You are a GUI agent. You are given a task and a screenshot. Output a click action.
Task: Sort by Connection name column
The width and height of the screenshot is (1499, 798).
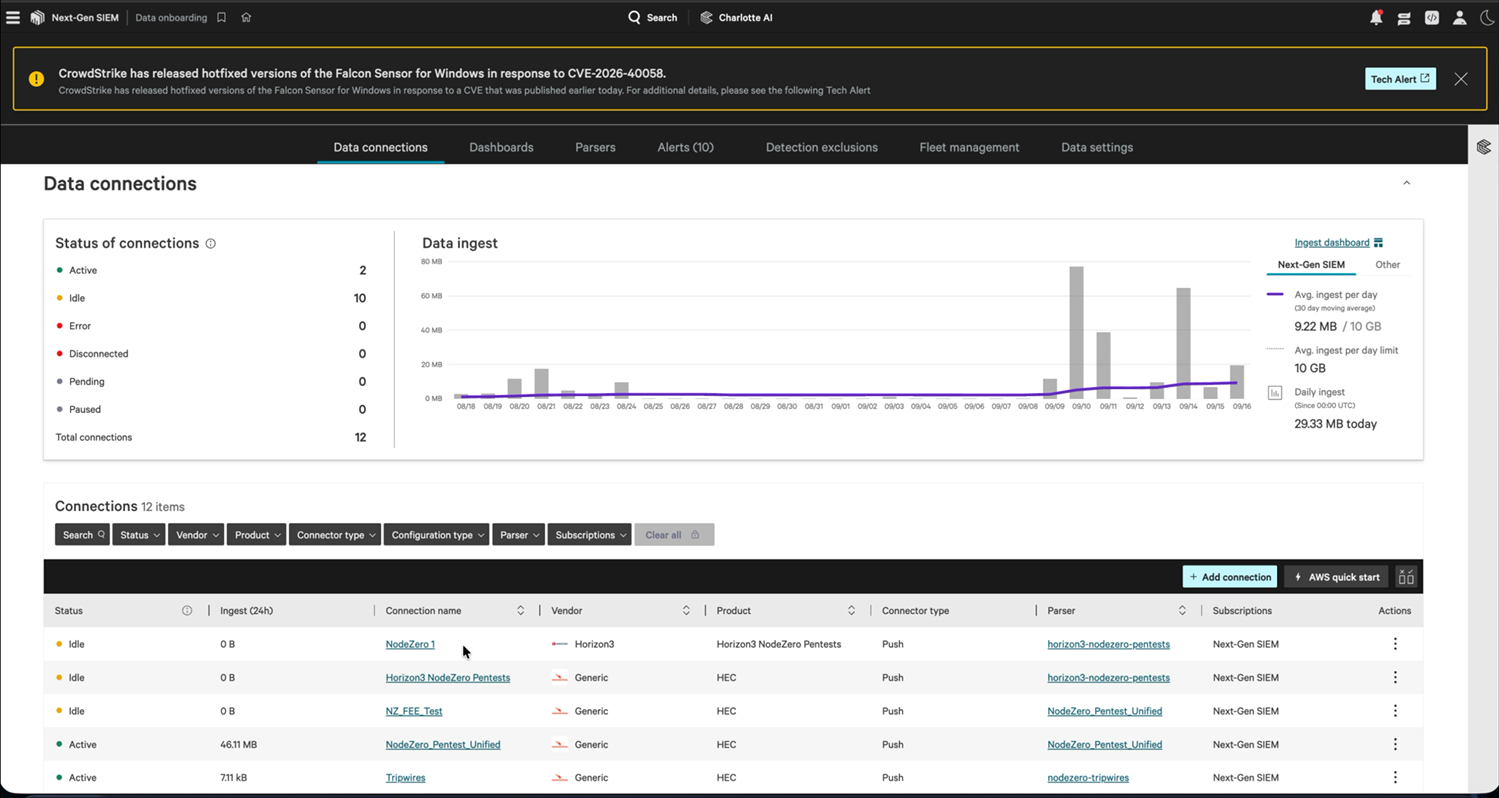coord(520,611)
